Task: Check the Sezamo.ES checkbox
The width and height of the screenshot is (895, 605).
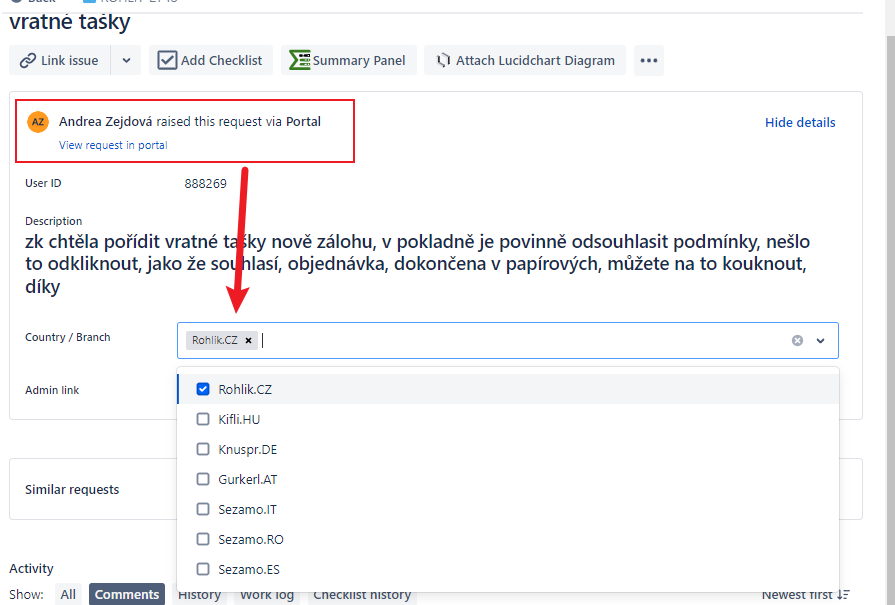Action: coord(203,569)
